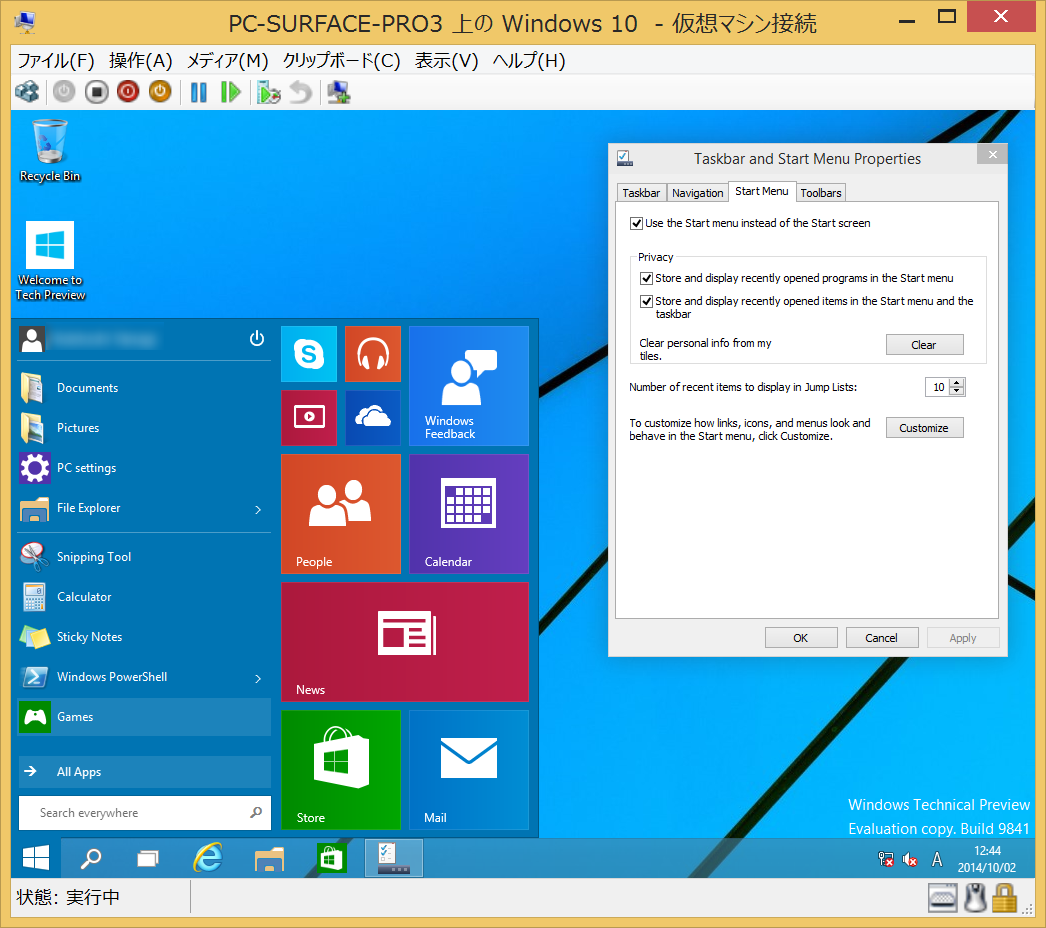Open the メディア(M) menu

227,61
